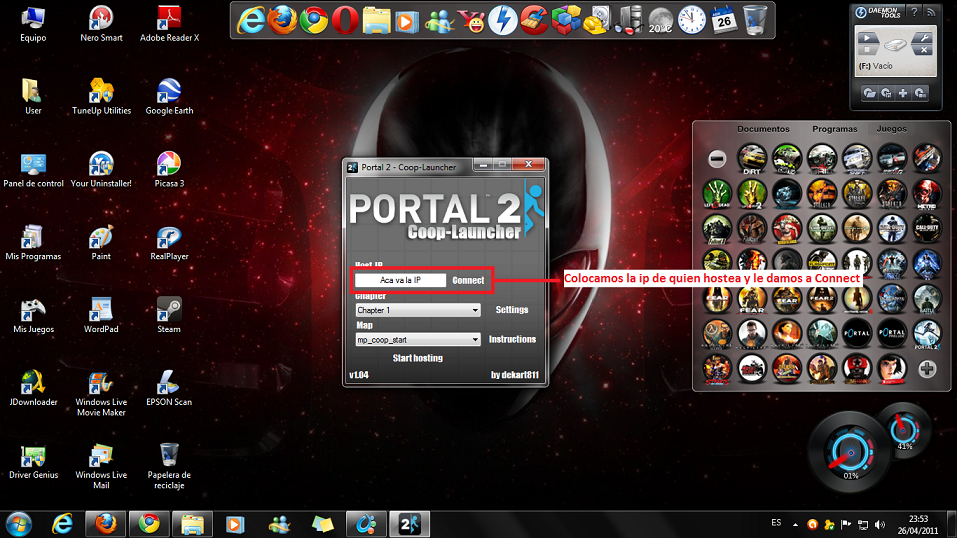Viewport: 957px width, 538px height.
Task: Open the Steam desktop shortcut
Action: click(x=169, y=315)
